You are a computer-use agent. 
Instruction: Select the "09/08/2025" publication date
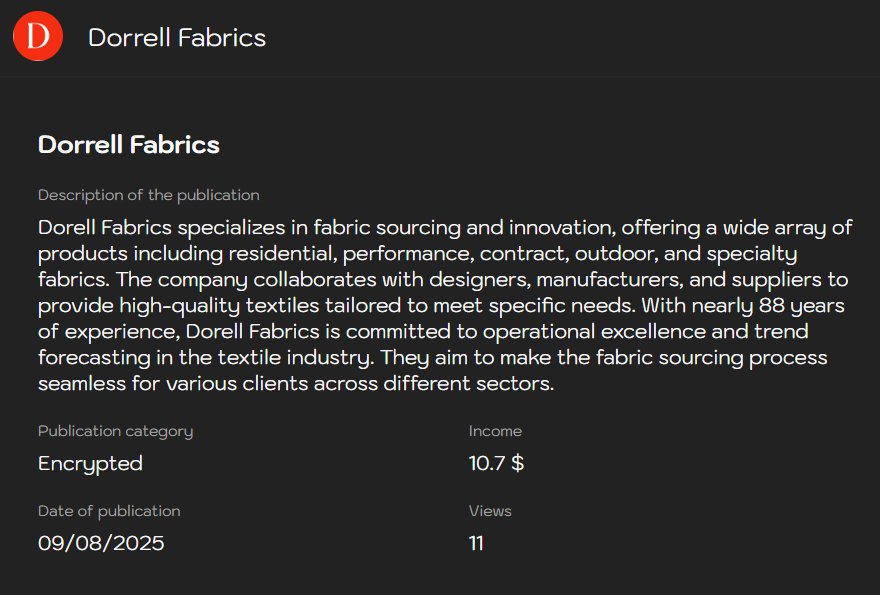101,543
